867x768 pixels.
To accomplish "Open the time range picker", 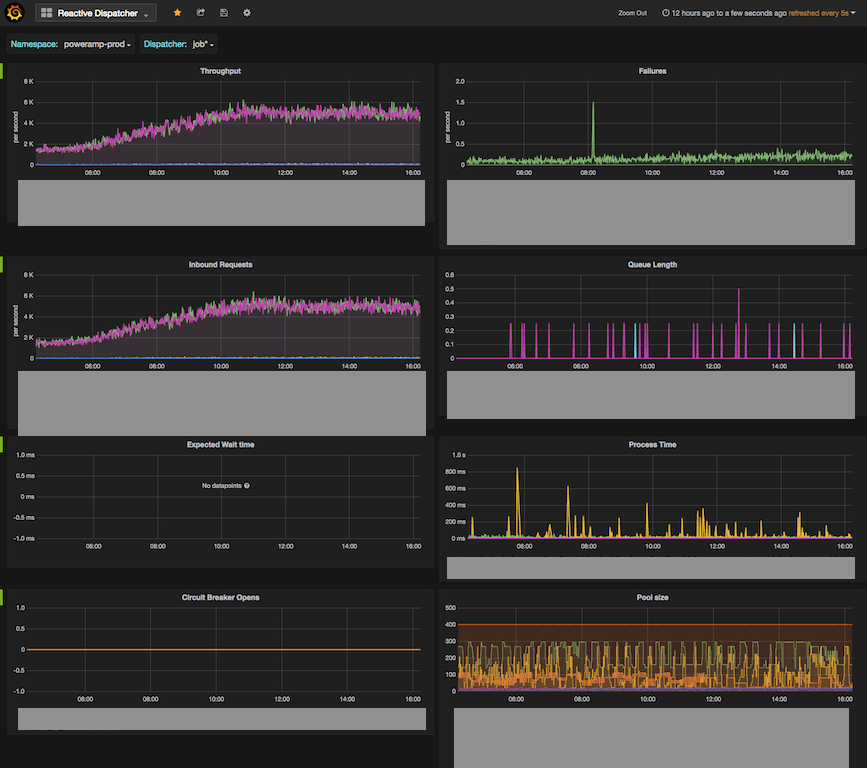I will point(759,13).
